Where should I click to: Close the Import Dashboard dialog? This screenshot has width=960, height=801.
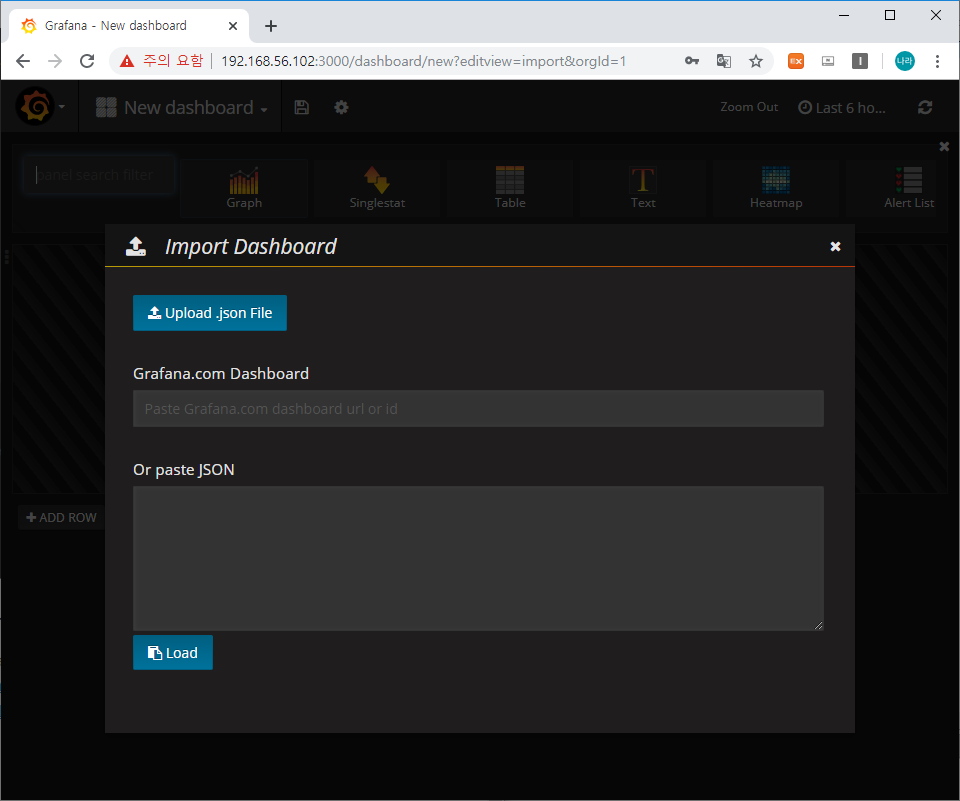click(835, 246)
